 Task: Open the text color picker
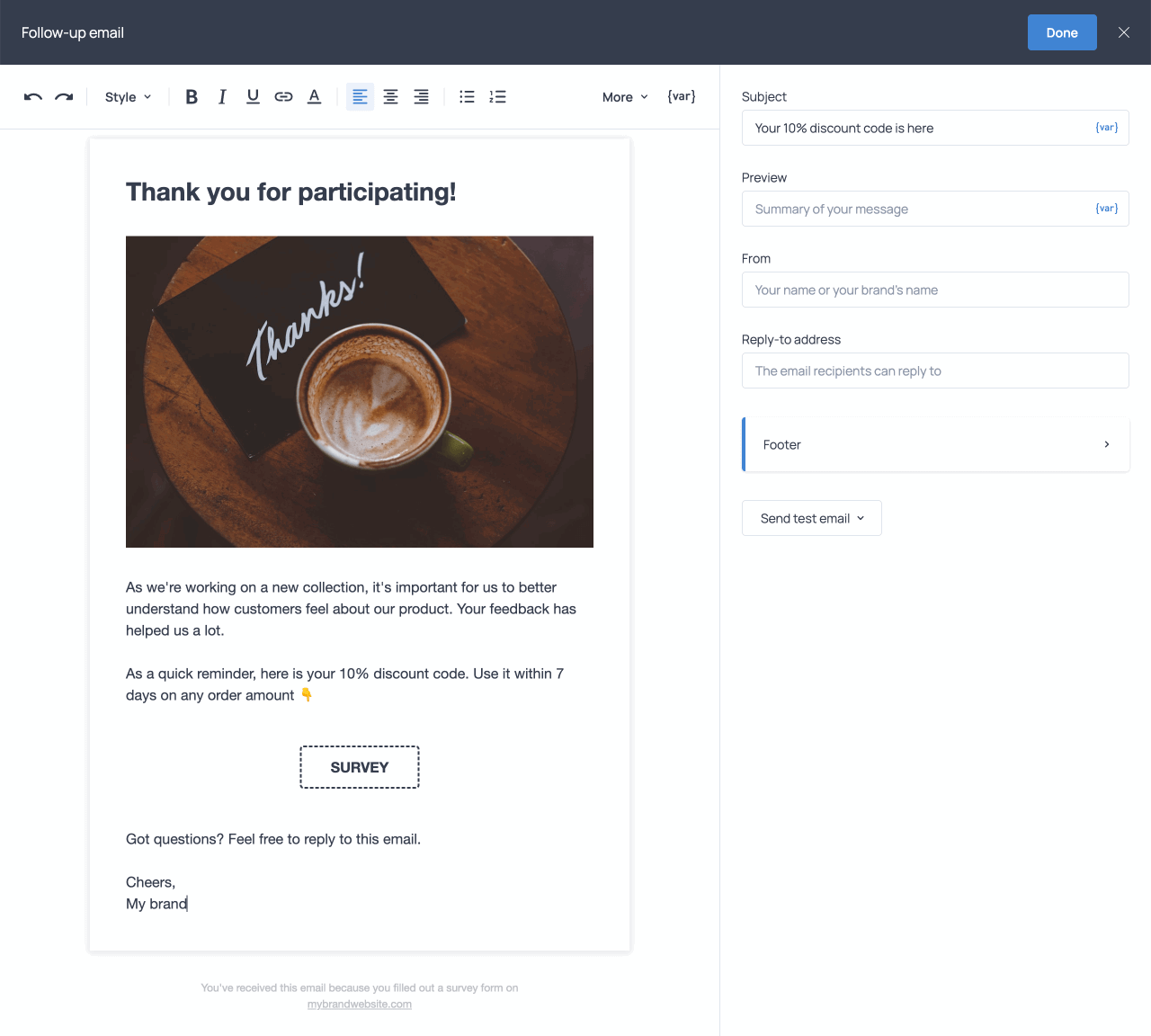click(313, 96)
